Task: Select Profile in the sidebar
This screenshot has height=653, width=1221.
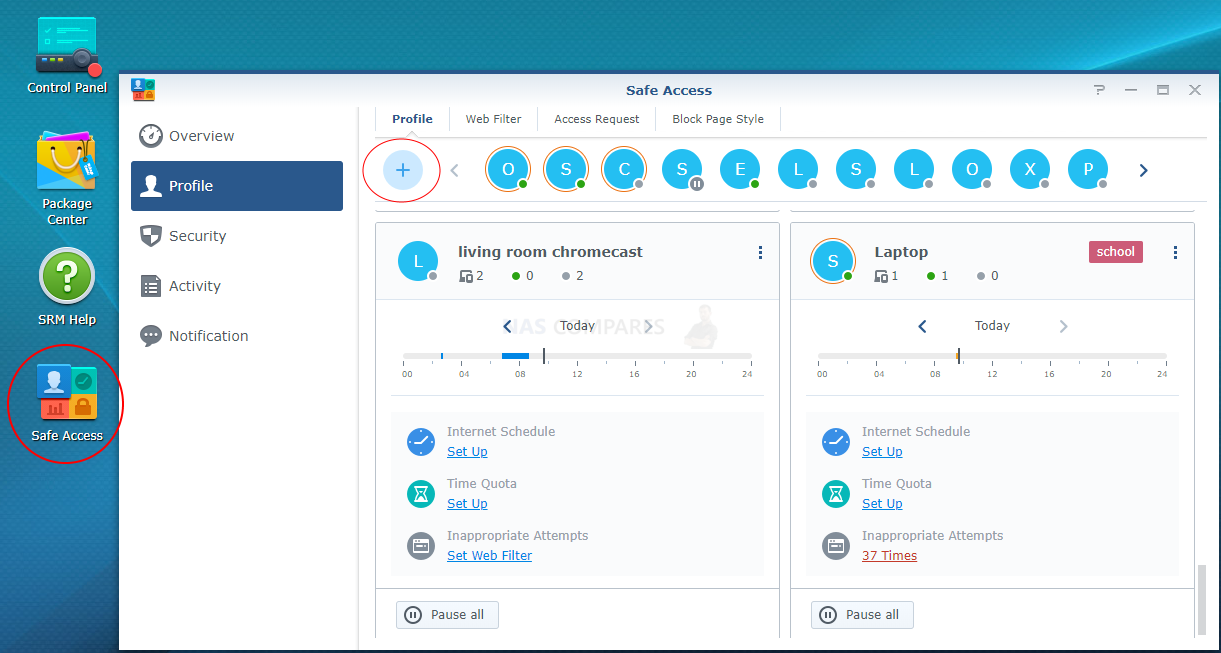Action: click(x=237, y=186)
